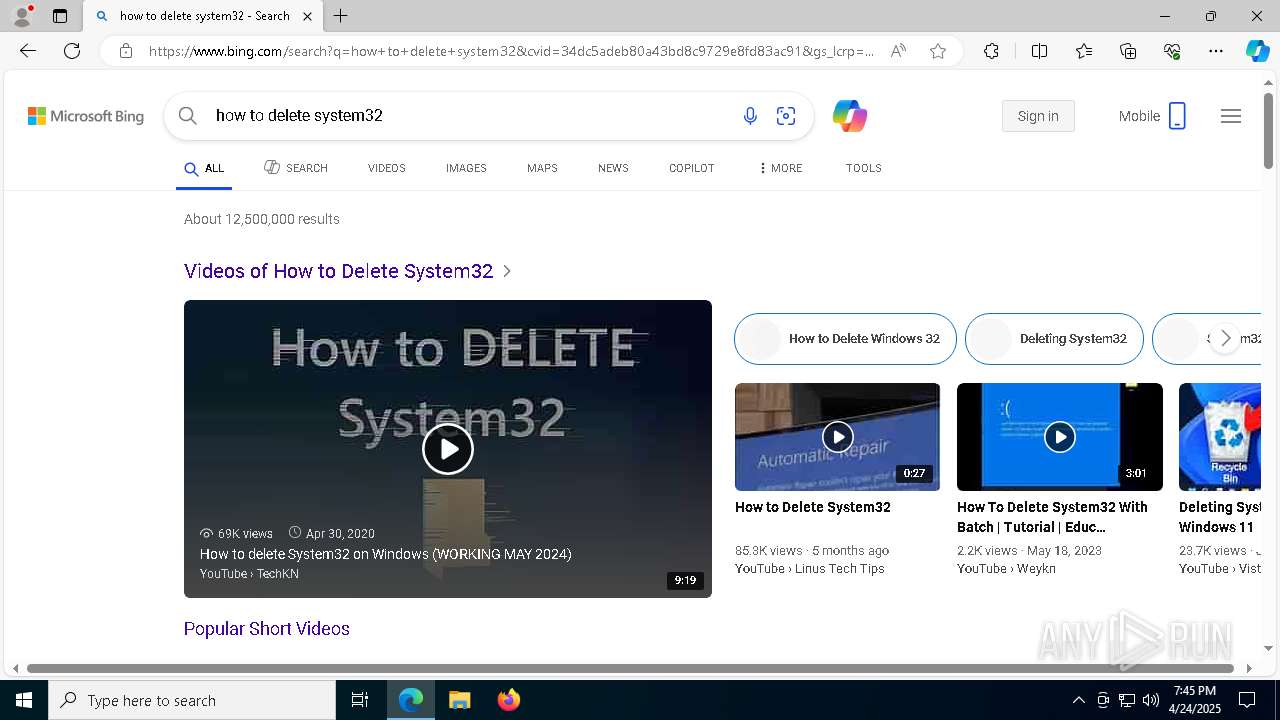1280x720 pixels.
Task: Open Copilot sidebar icon in Edge toolbar
Action: pos(1257,51)
